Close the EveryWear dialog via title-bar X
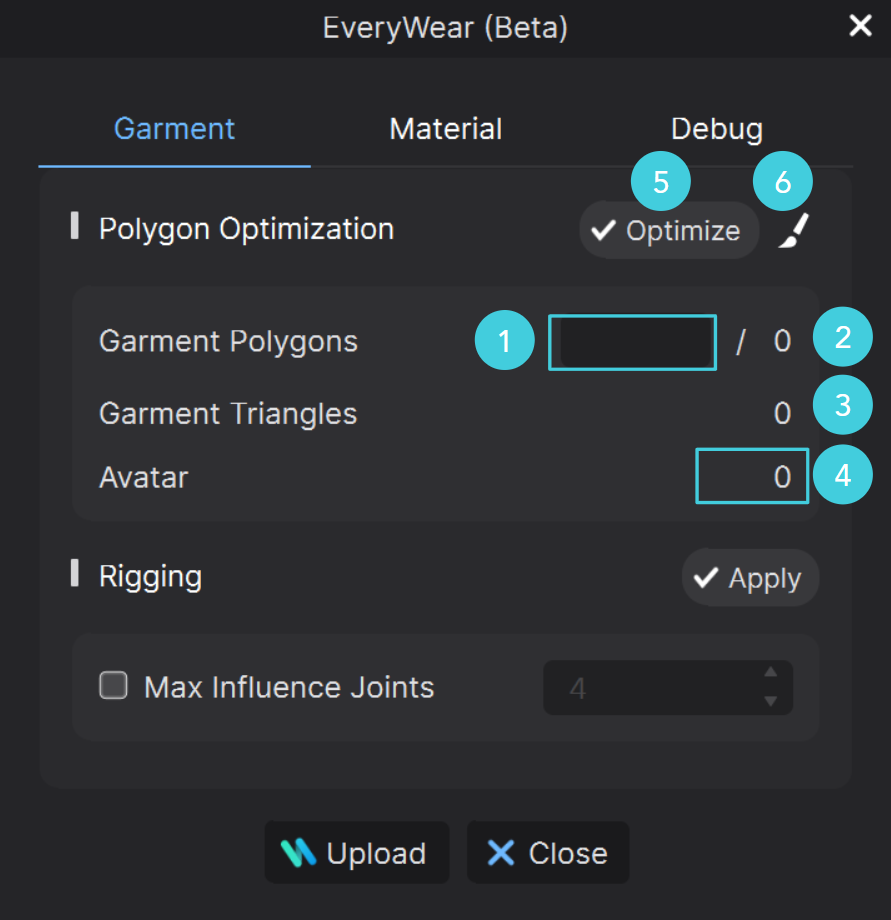This screenshot has width=891, height=920. tap(860, 26)
